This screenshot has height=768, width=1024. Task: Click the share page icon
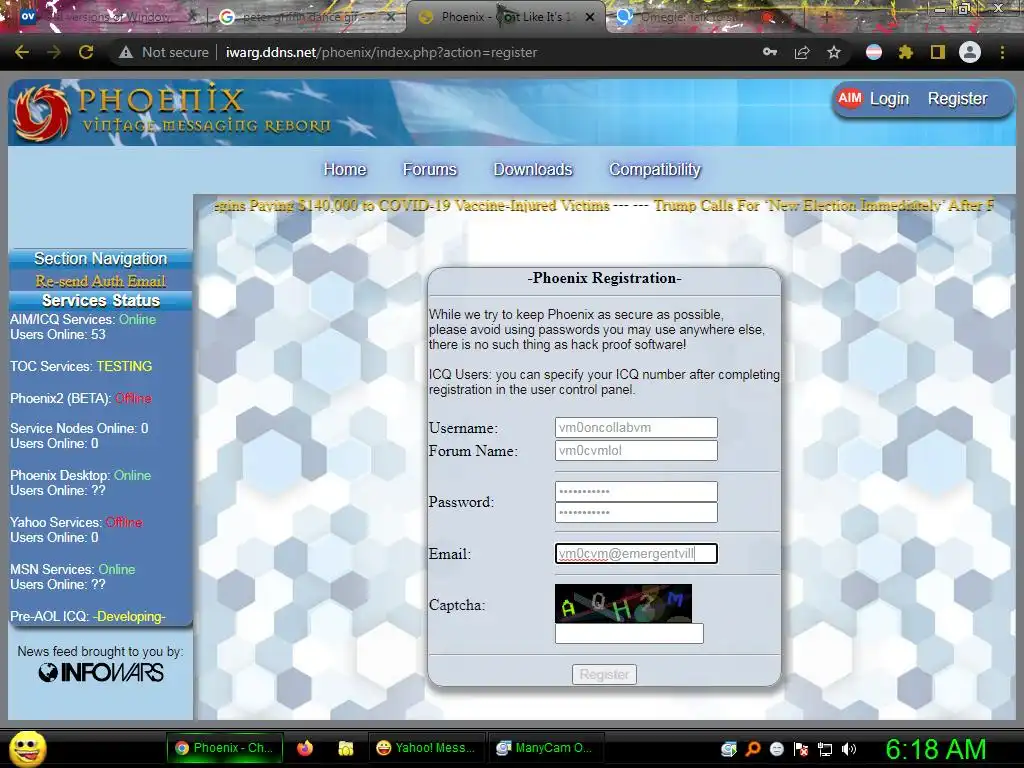pyautogui.click(x=802, y=52)
